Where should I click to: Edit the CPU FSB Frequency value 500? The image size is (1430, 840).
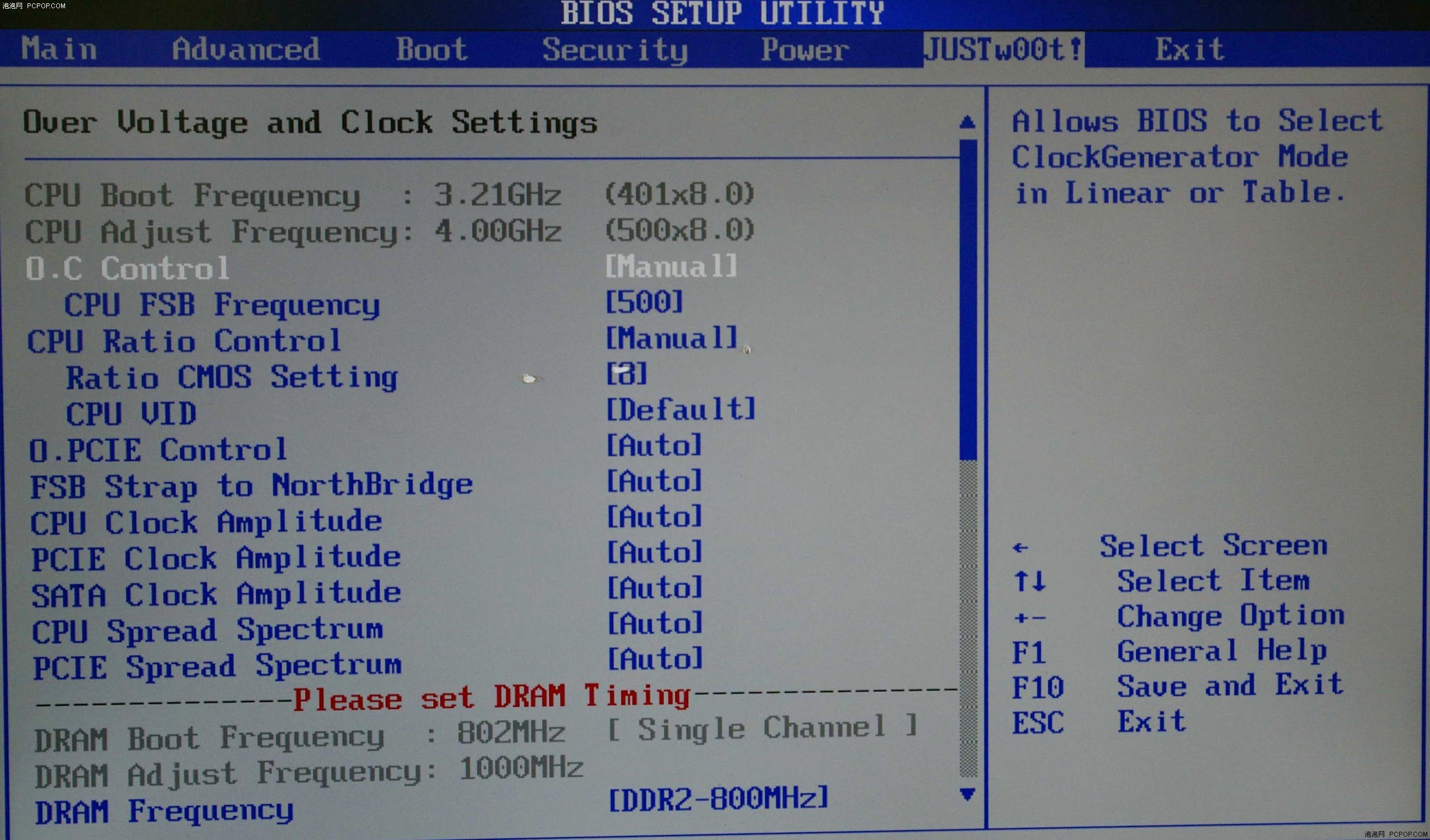tap(644, 302)
